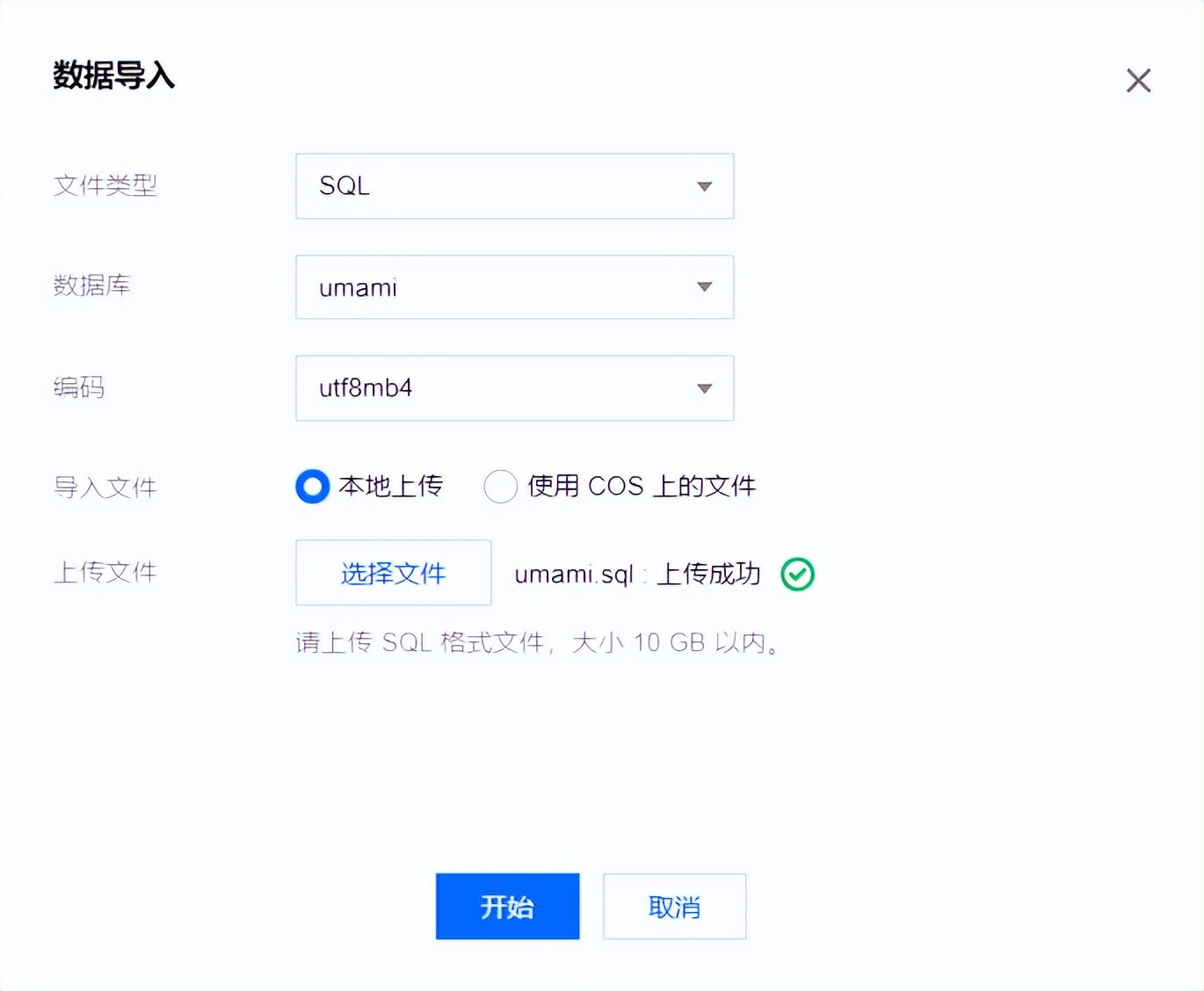Click the 导入文件 label
Screen dimensions: 1204x991
(105, 487)
